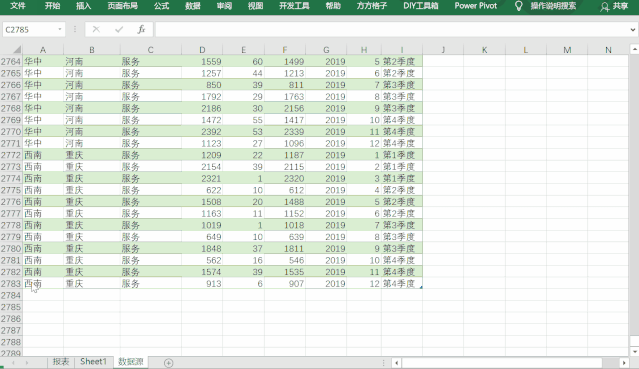Click 华中 cell in row 2768
The image size is (639, 369).
click(43, 108)
